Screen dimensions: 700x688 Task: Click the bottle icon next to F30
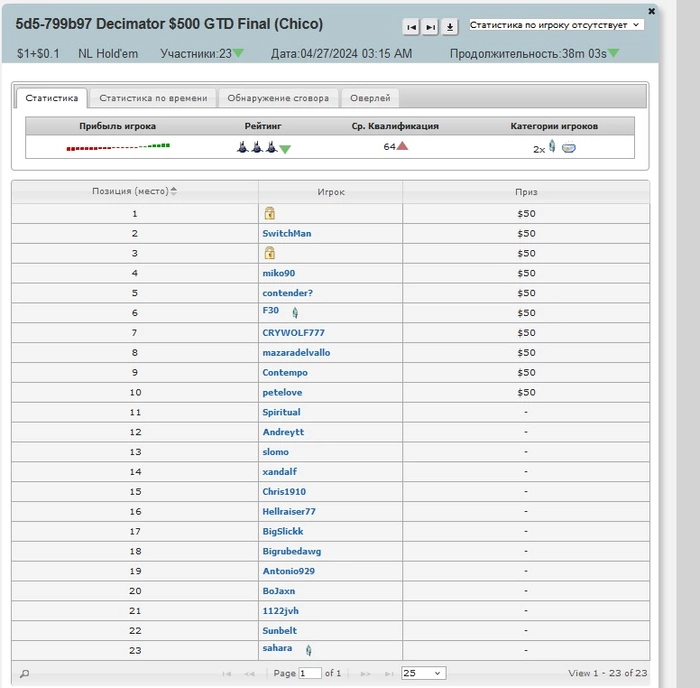tap(295, 313)
